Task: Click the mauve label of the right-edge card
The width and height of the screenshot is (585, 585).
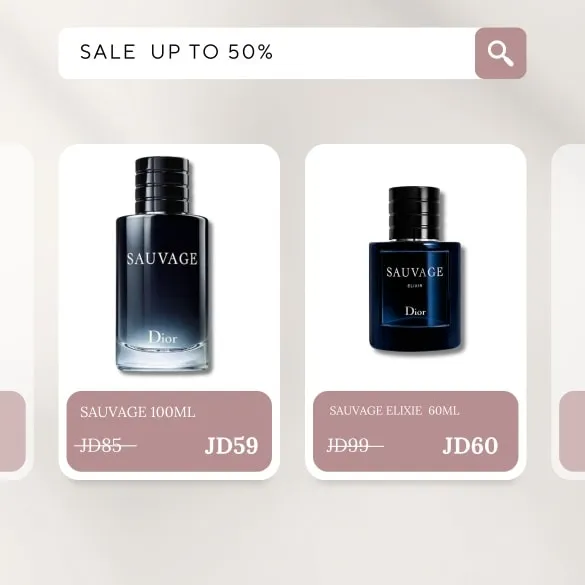Action: click(572, 431)
